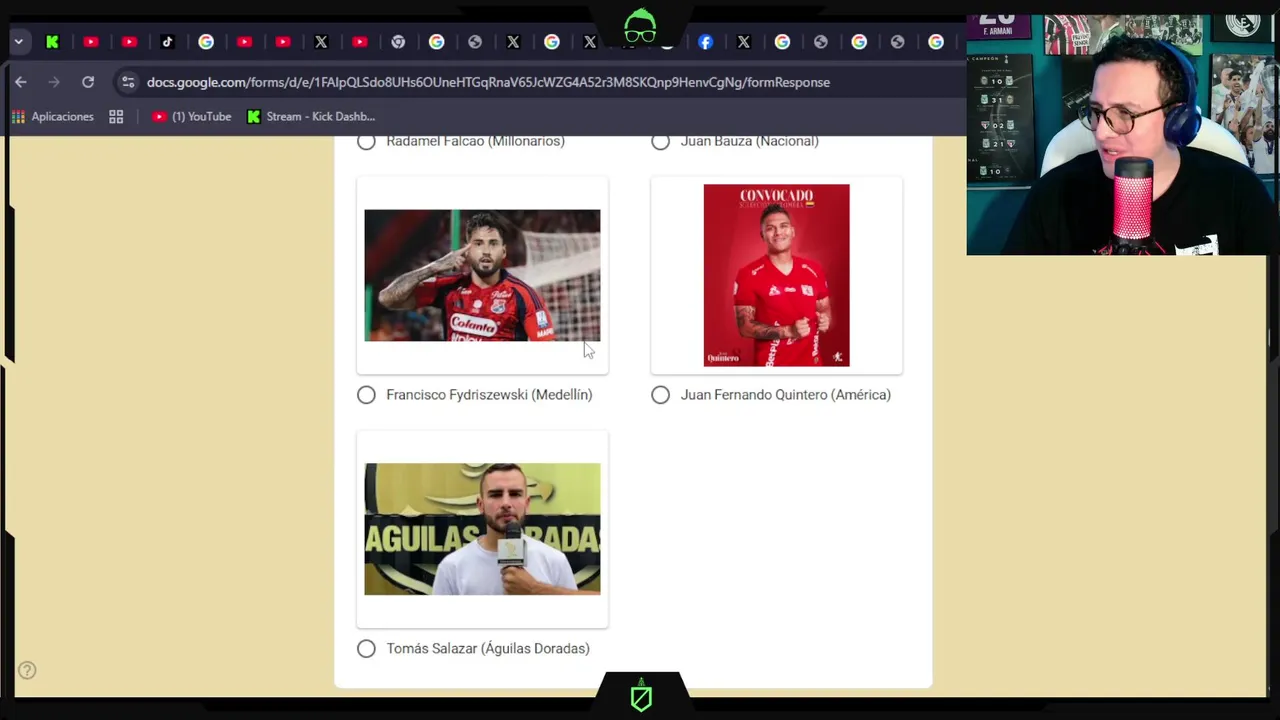Select Juan Bauza (Nacional) radio option

pyautogui.click(x=660, y=141)
